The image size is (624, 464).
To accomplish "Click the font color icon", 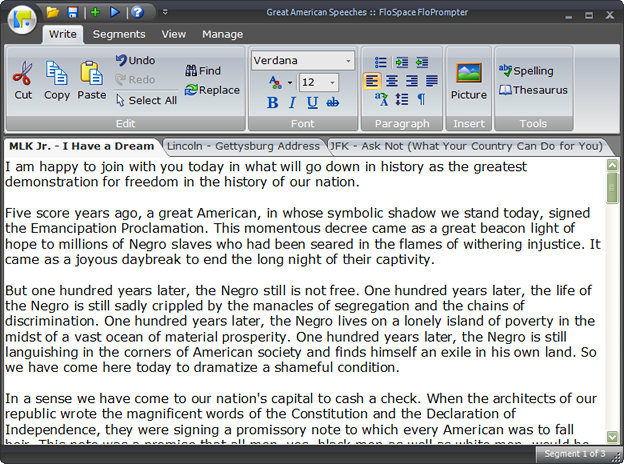I will pos(275,82).
